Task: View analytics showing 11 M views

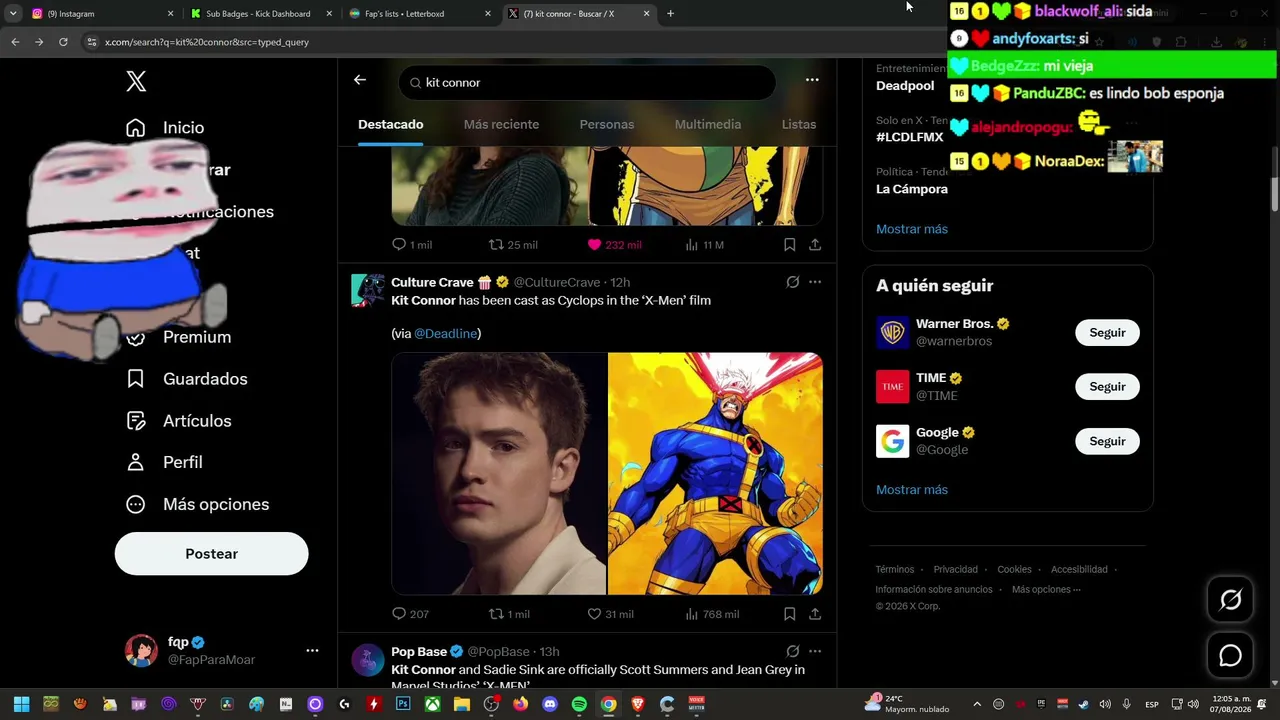Action: pos(704,245)
